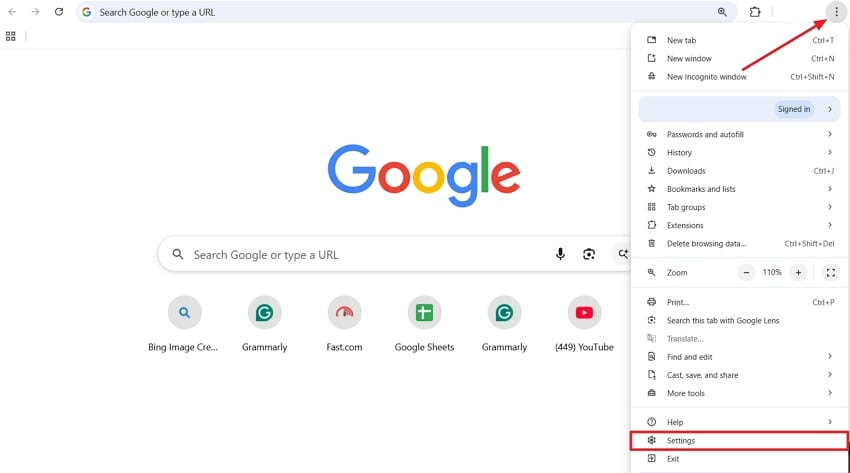Open the Grammarly shortcut beside YouTube
Image resolution: width=850 pixels, height=473 pixels.
point(504,325)
